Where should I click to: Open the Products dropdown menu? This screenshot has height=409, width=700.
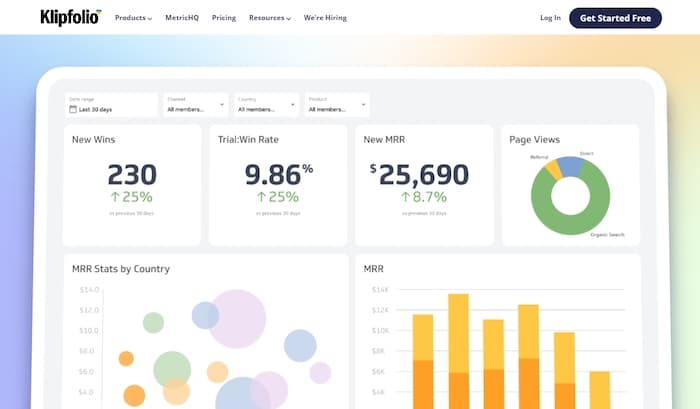tap(133, 18)
